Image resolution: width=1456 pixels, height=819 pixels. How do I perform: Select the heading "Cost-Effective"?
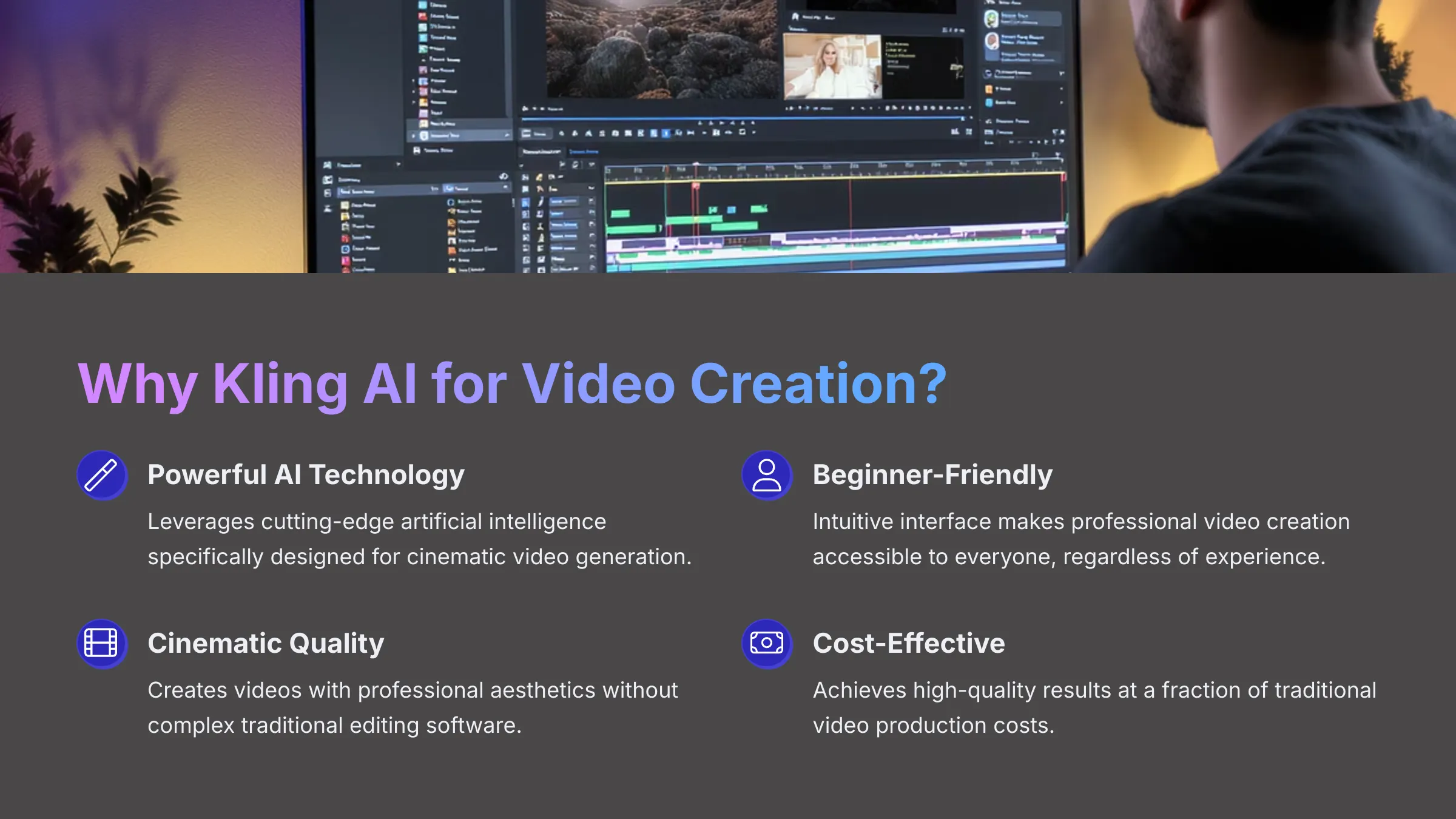(x=909, y=643)
